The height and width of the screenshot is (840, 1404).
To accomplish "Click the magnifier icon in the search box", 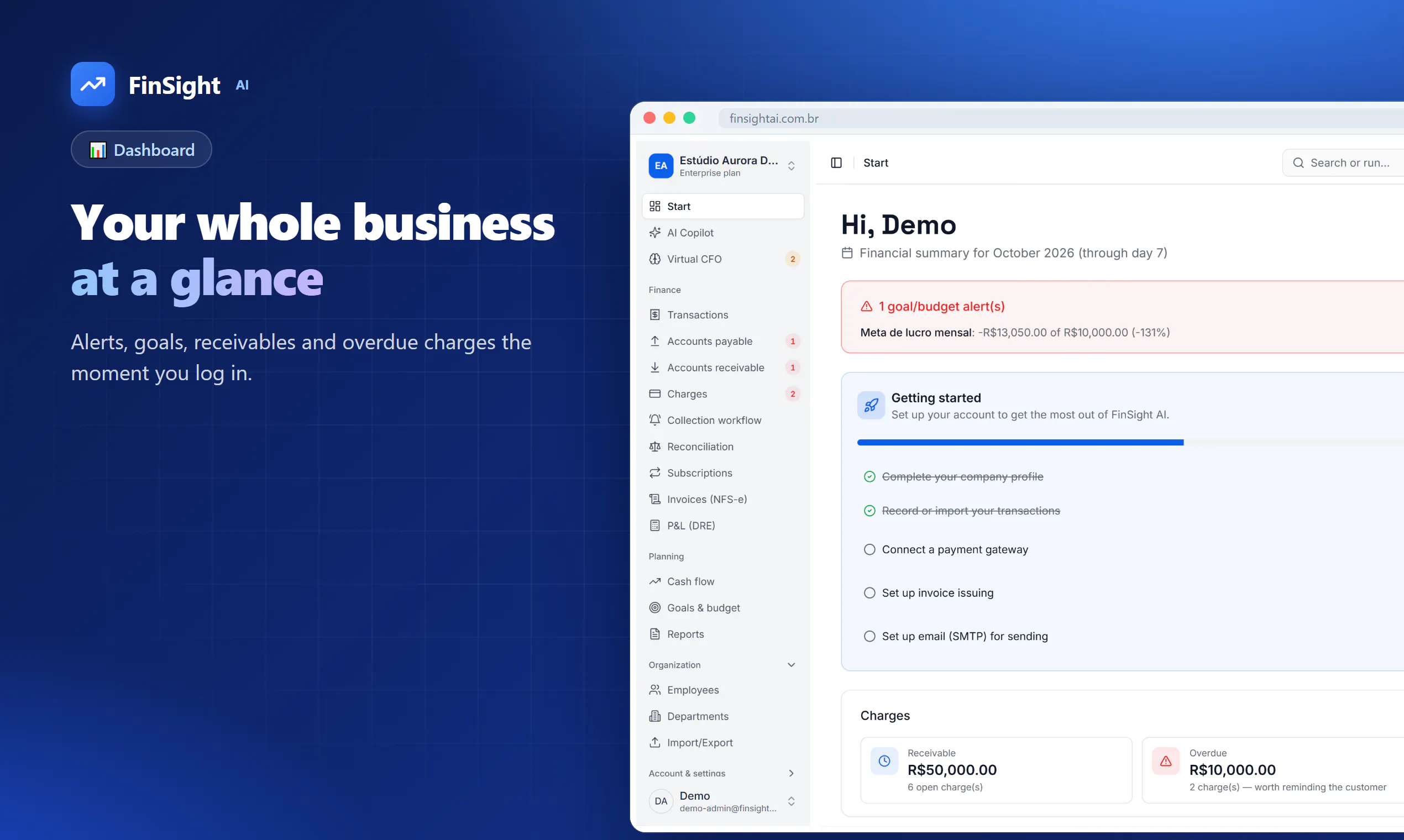I will [1298, 163].
